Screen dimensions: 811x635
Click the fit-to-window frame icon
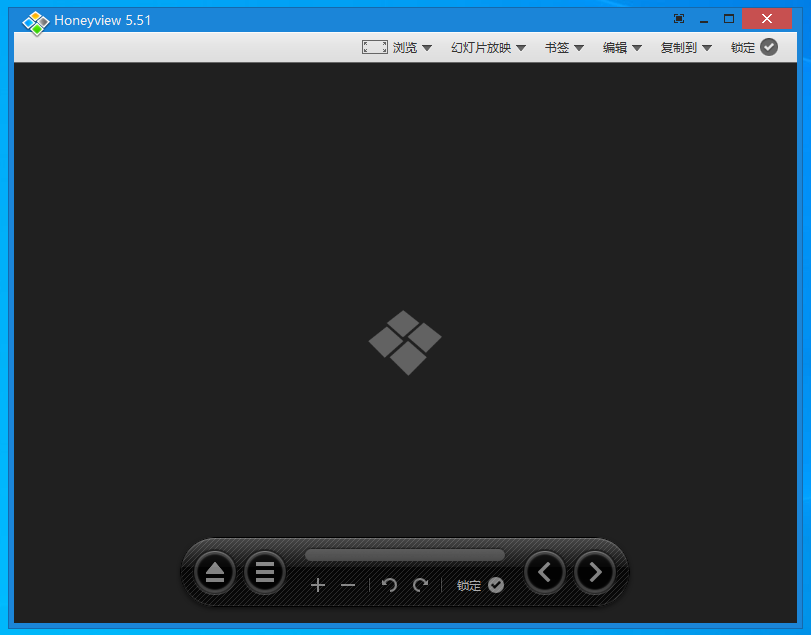pyautogui.click(x=375, y=47)
